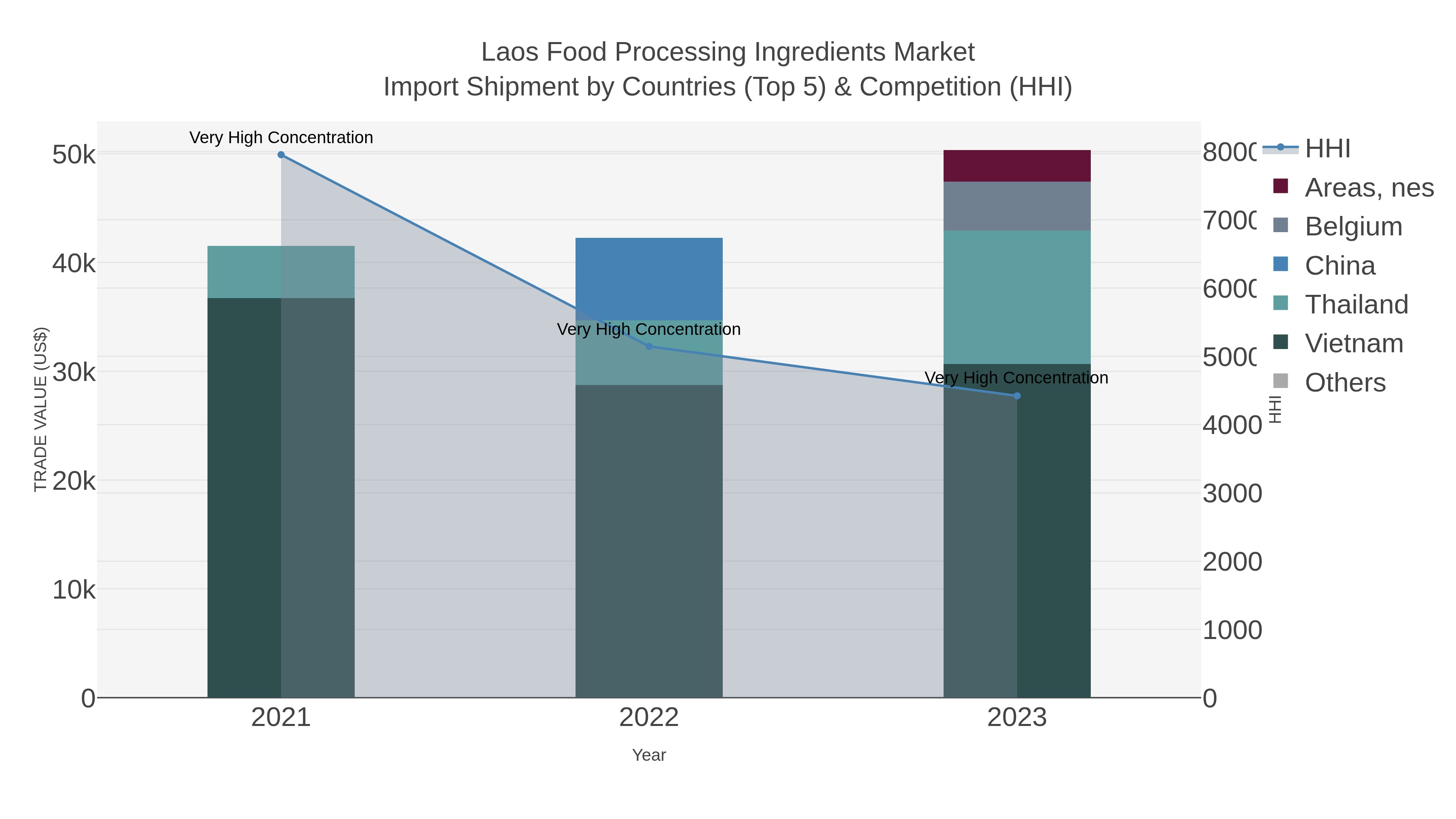Click the Very High Concentration annotation above 2022
This screenshot has width=1456, height=819.
[649, 329]
